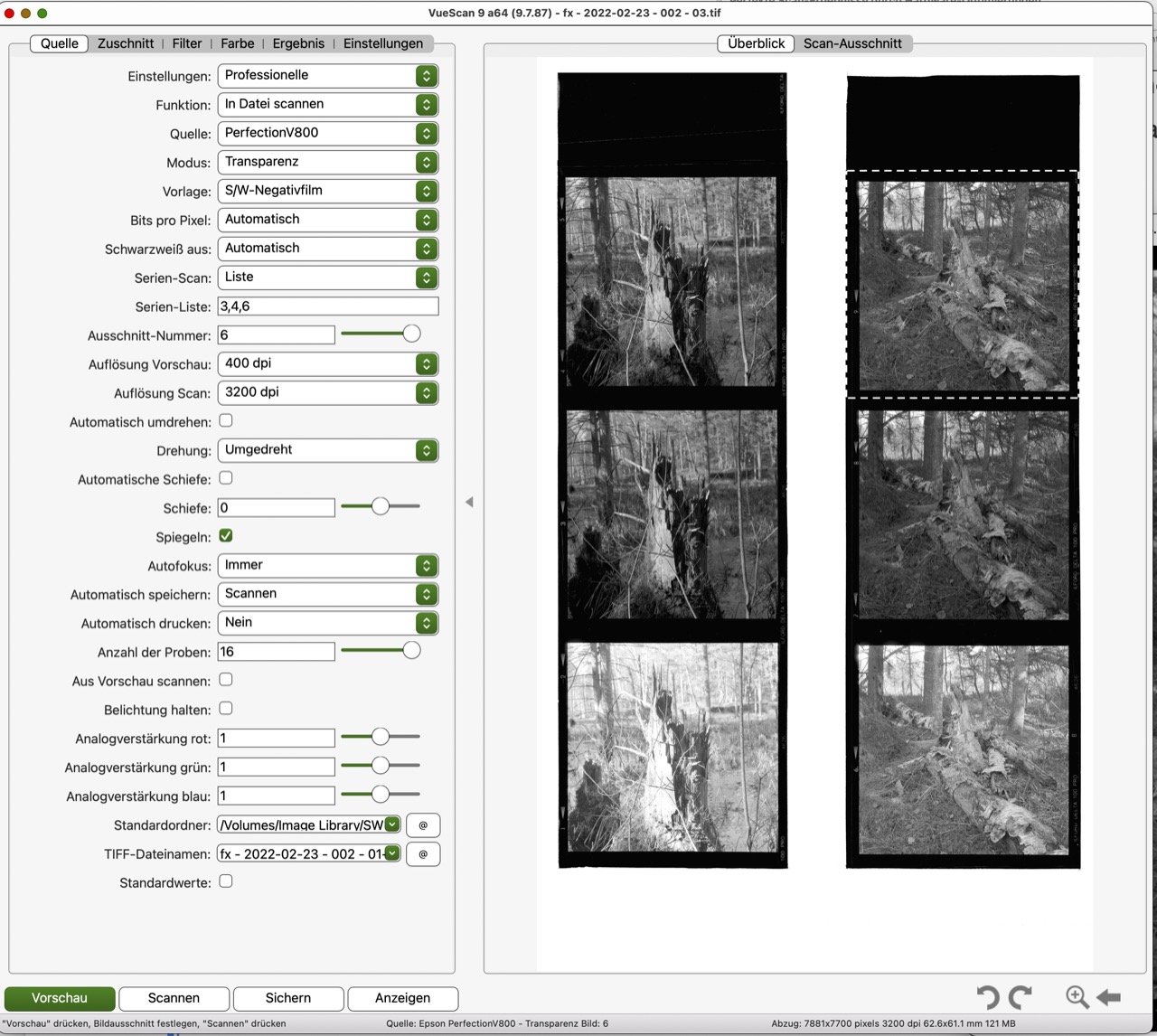
Task: Click the Anzahl der Proben input field
Action: (276, 652)
